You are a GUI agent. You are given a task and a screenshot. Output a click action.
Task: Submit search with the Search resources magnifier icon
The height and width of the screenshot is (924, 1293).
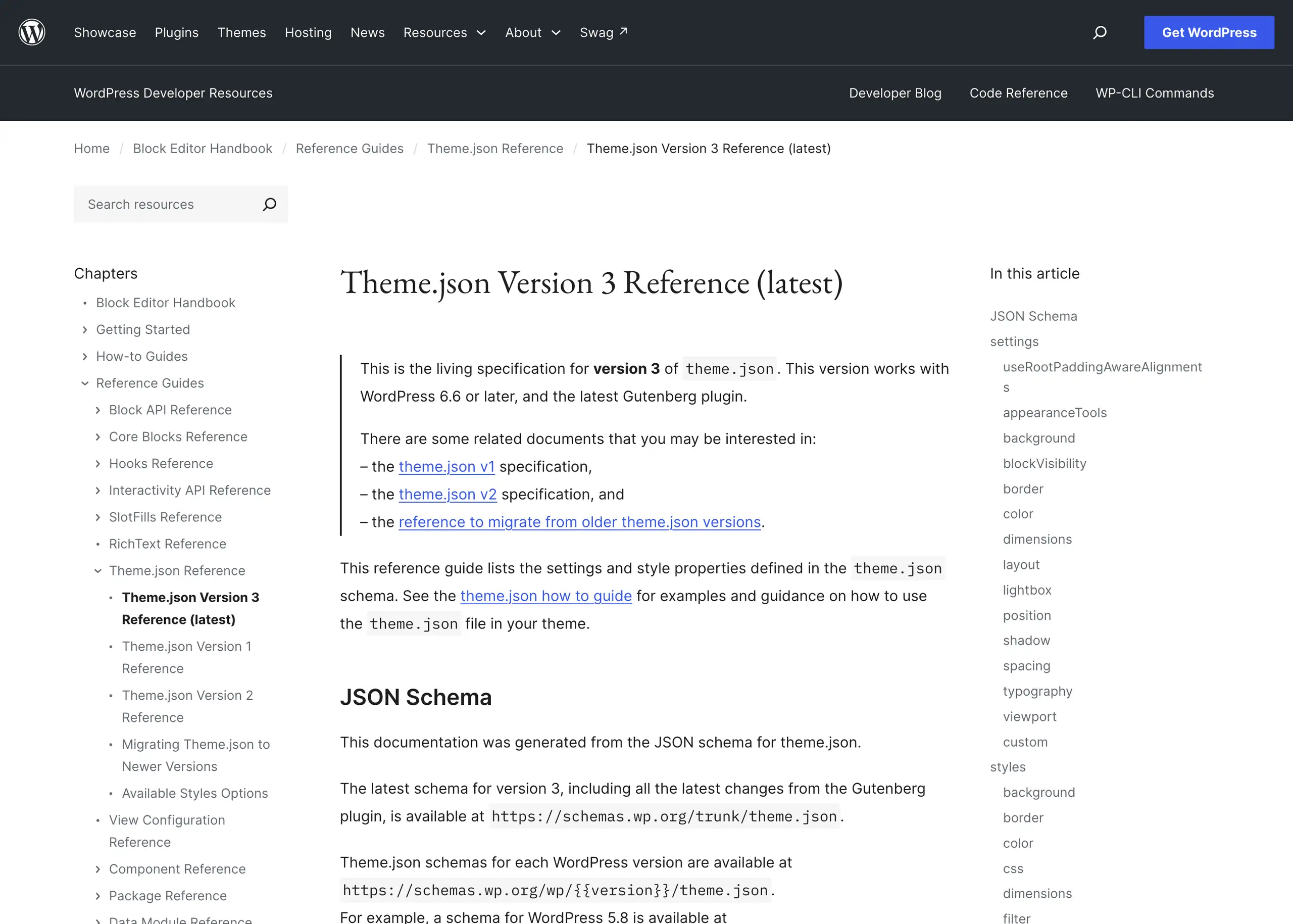point(270,204)
